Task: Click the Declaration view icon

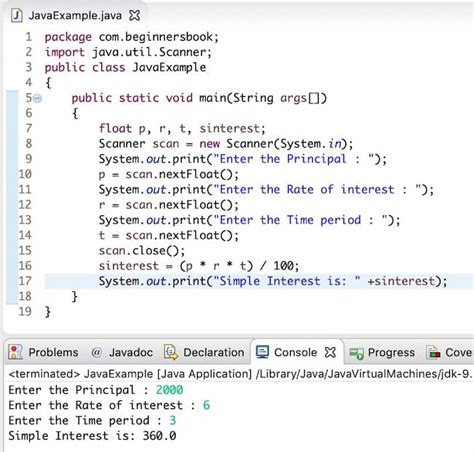Action: [171, 352]
